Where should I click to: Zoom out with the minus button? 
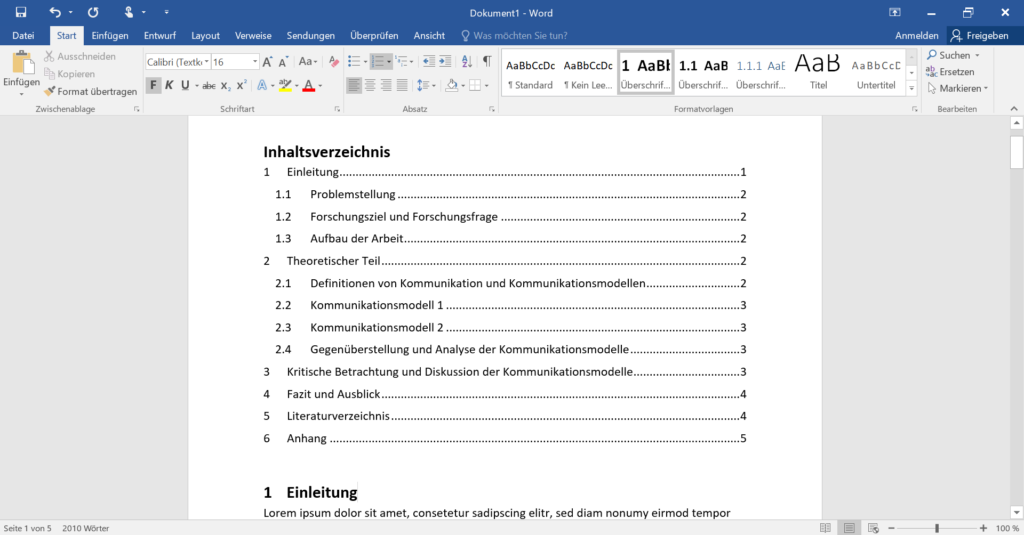pyautogui.click(x=891, y=528)
